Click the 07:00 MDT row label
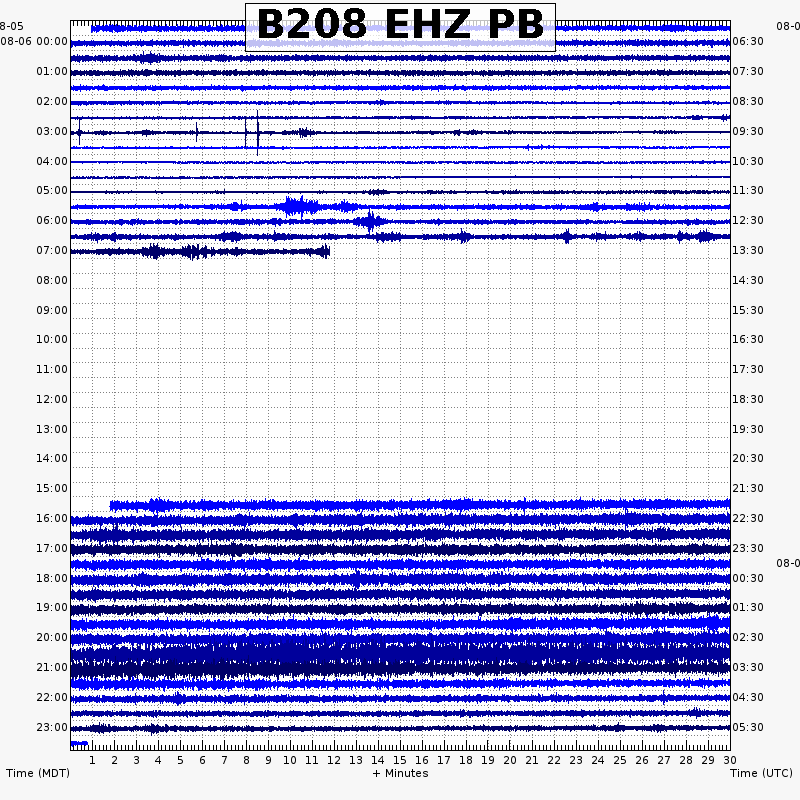Screen dimensions: 800x800 (x=52, y=251)
